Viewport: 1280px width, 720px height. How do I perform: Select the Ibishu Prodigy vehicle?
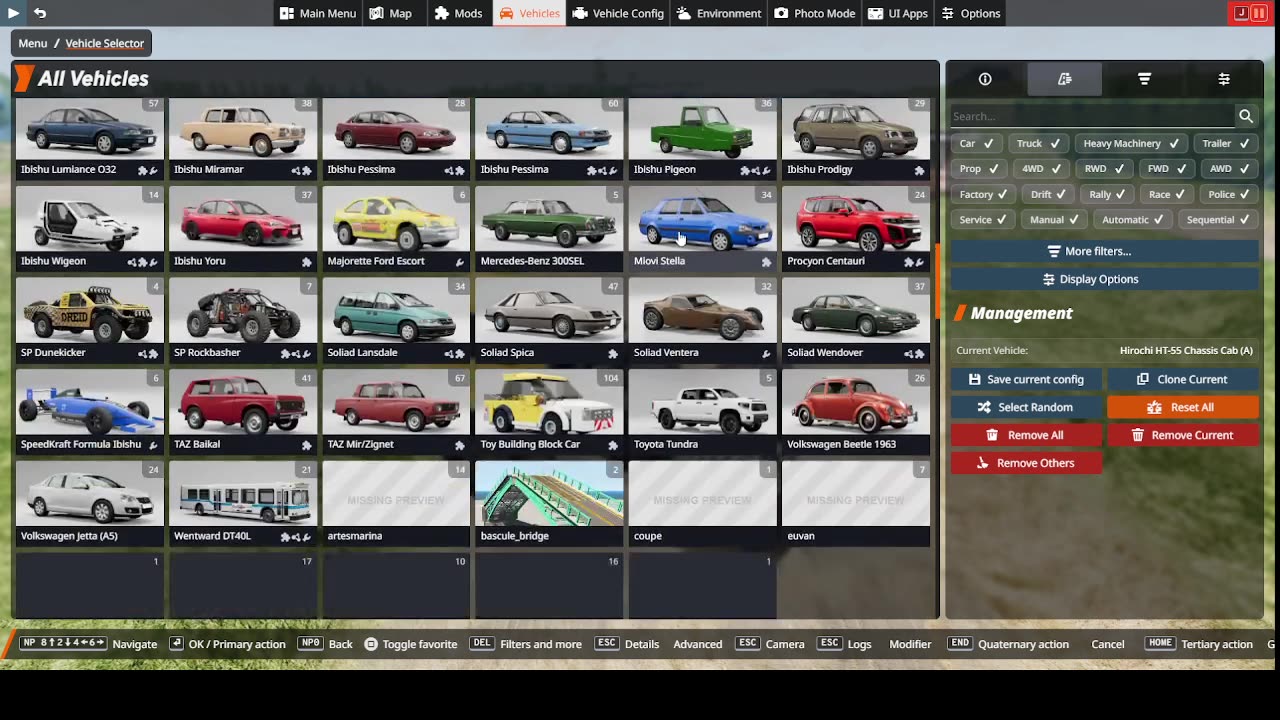856,138
